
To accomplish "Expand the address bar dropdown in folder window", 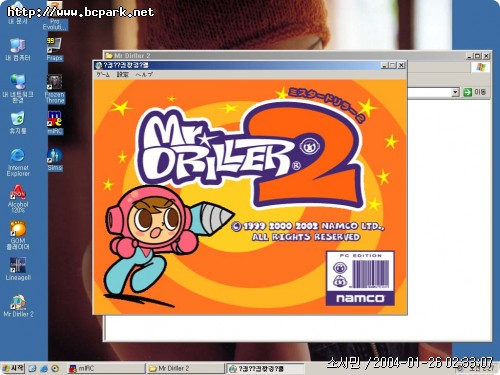I will [x=455, y=92].
